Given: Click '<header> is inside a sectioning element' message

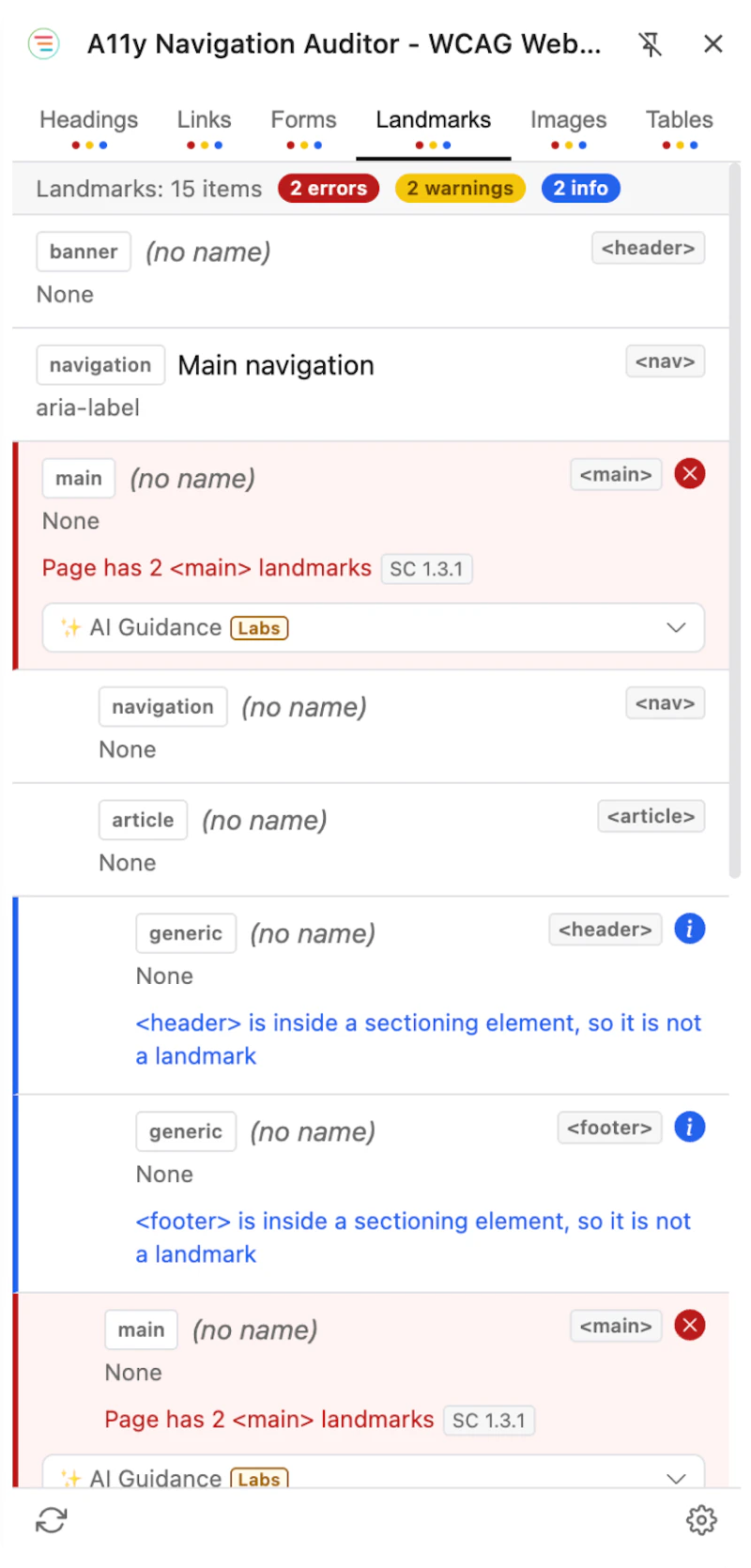Looking at the screenshot, I should click(418, 1039).
